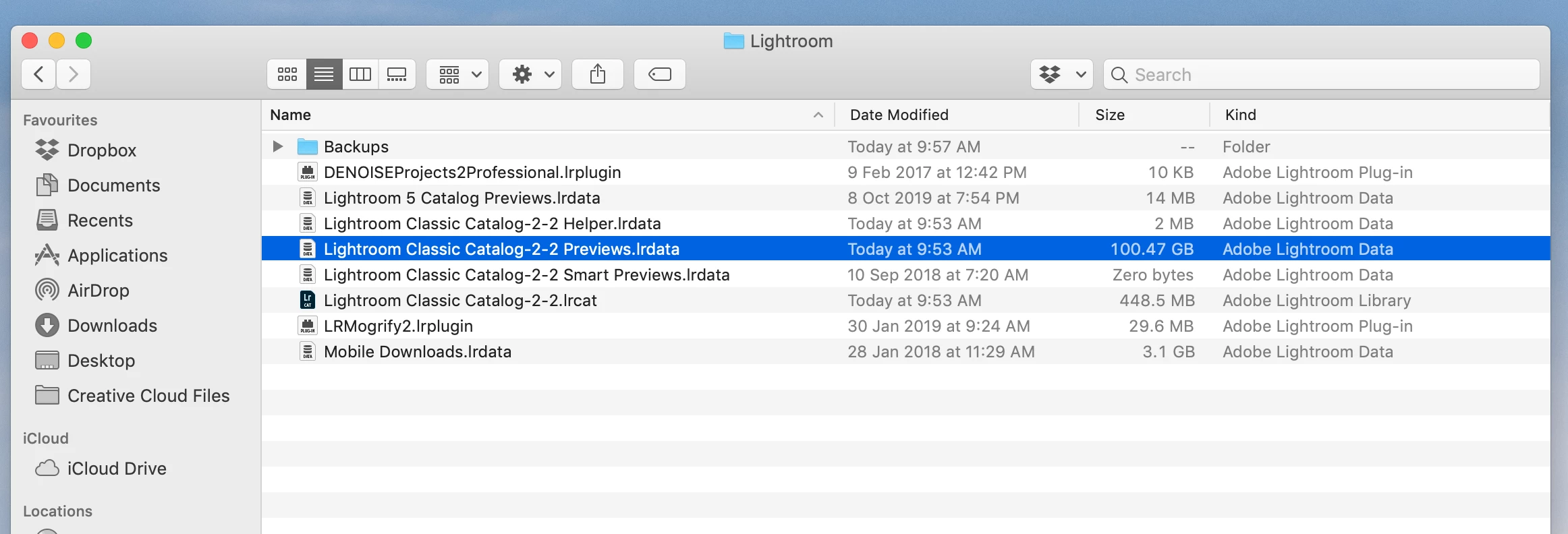
Task: Click the Lightroom folder icon in title bar
Action: point(733,41)
